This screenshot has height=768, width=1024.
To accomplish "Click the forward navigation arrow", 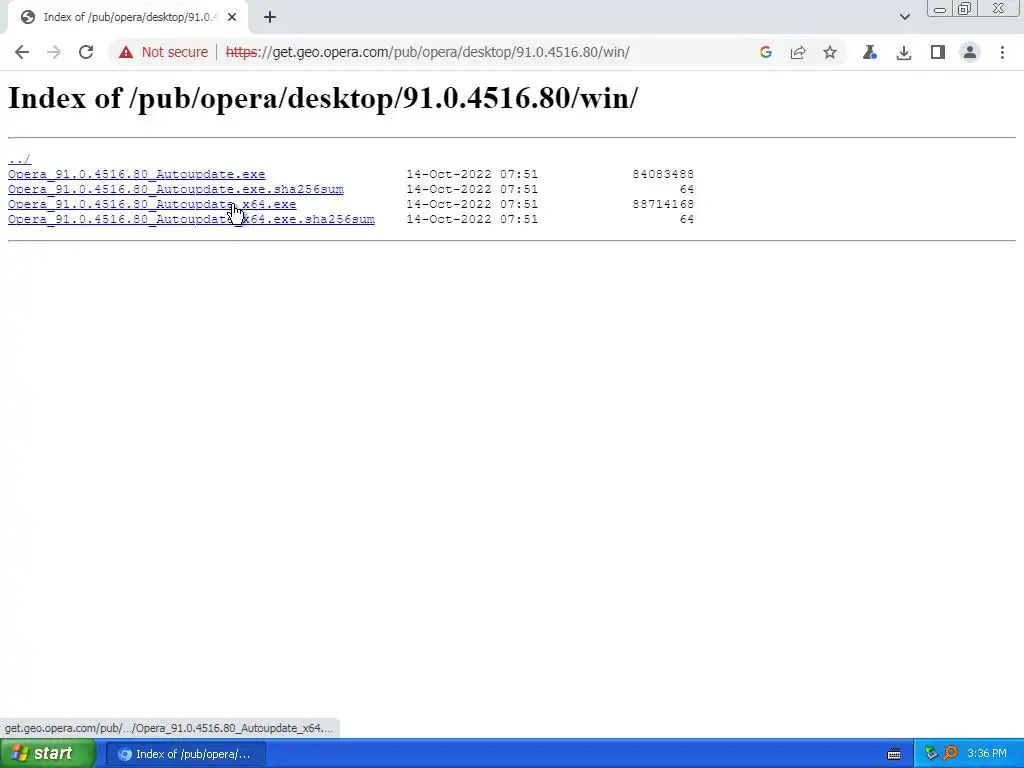I will pyautogui.click(x=54, y=52).
